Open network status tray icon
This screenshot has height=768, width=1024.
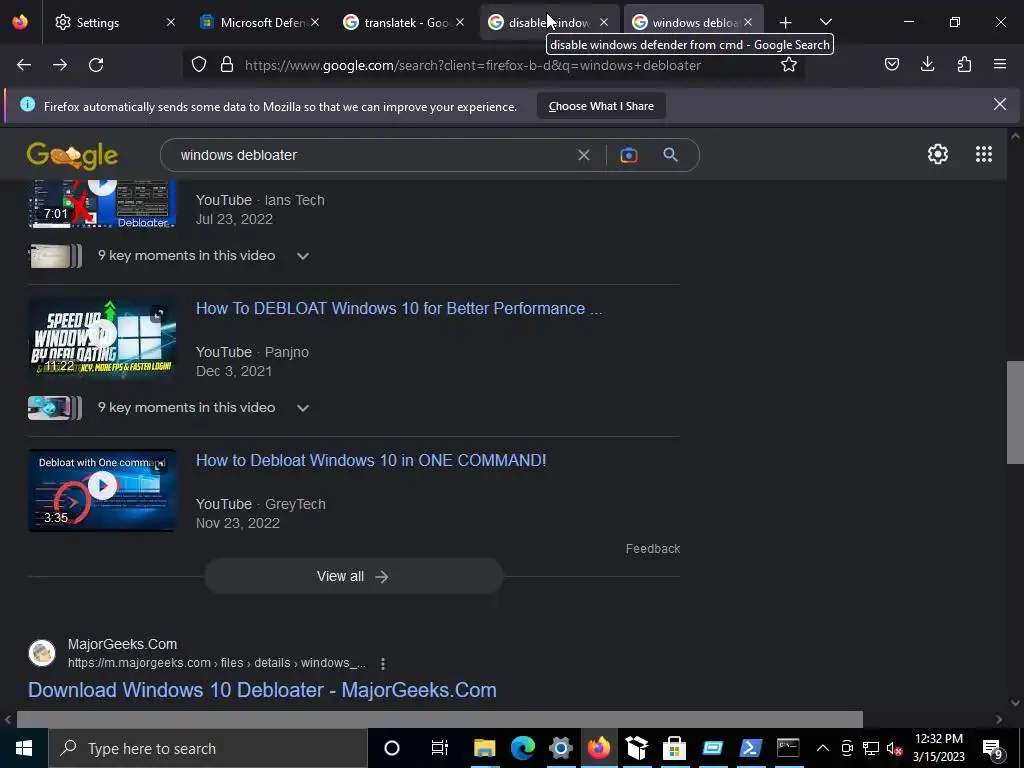871,748
